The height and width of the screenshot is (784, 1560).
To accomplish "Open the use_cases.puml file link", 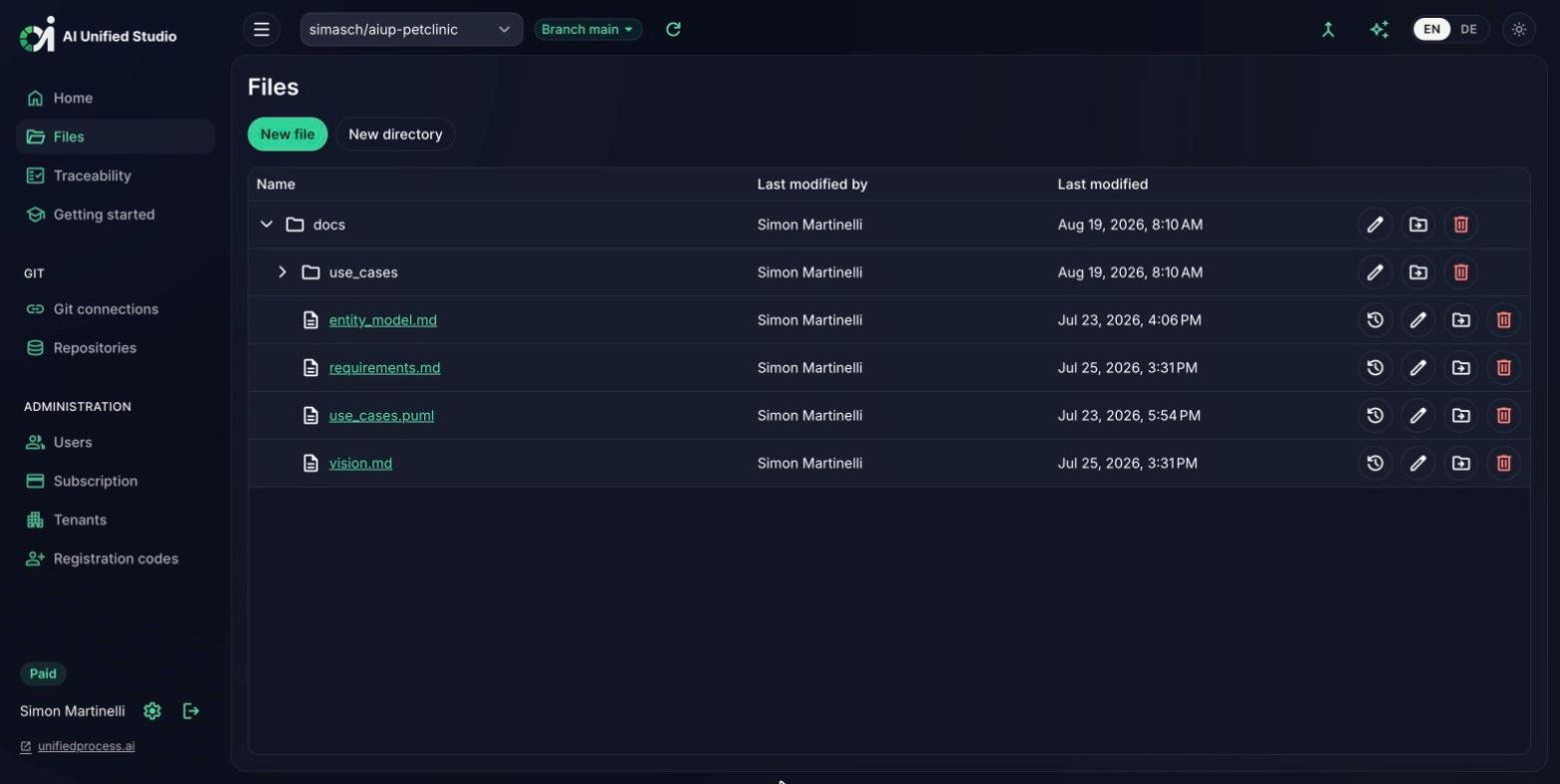I will [381, 416].
